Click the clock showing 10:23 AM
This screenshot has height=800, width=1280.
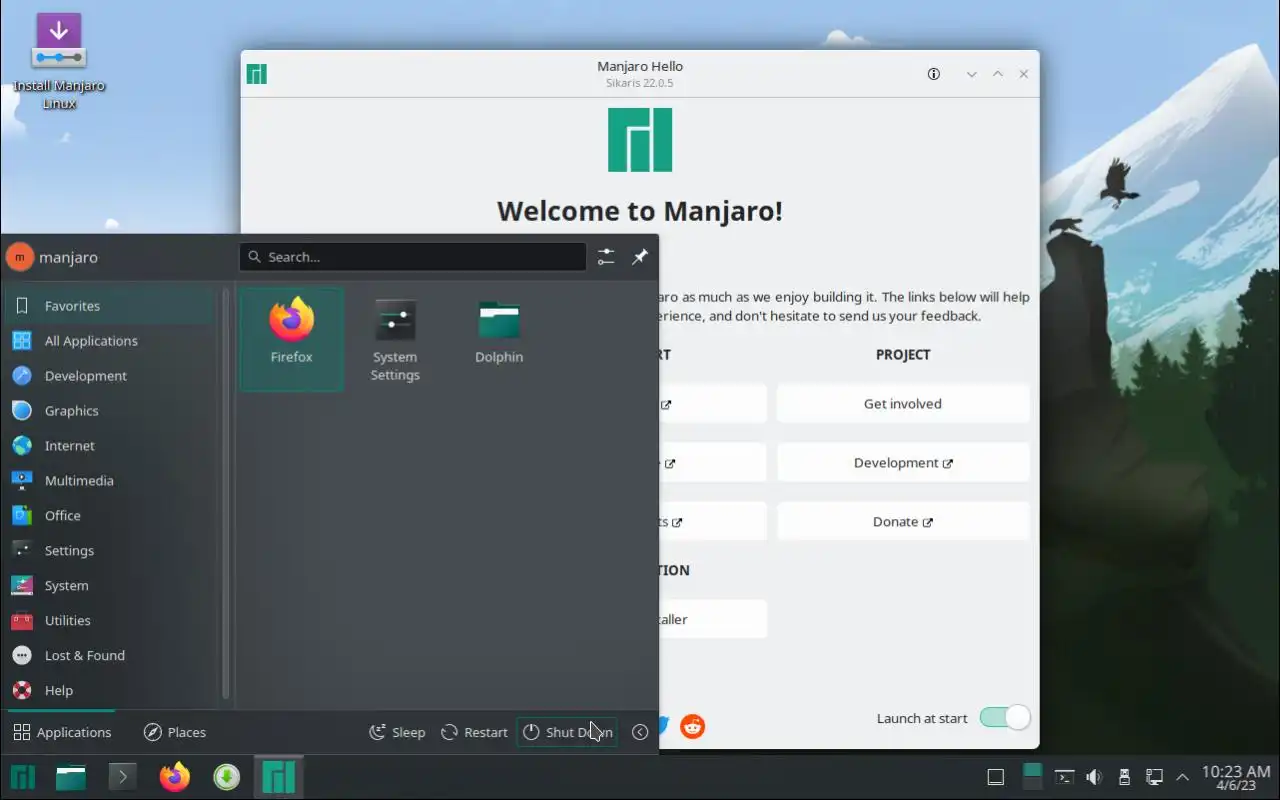(1235, 777)
